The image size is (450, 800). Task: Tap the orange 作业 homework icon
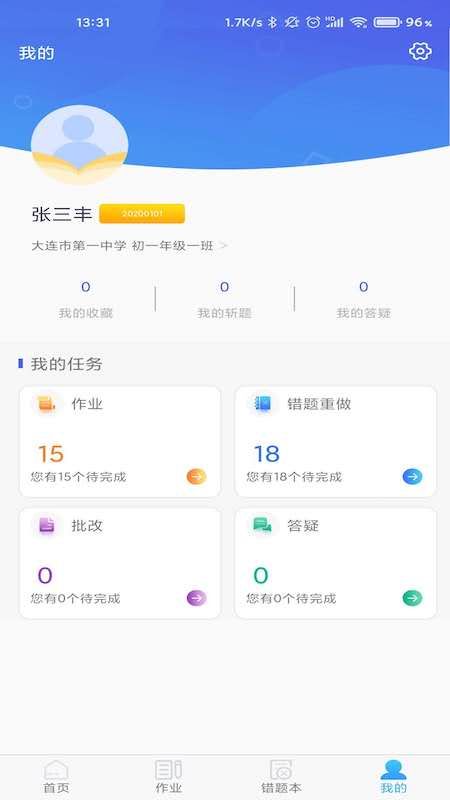tap(47, 404)
